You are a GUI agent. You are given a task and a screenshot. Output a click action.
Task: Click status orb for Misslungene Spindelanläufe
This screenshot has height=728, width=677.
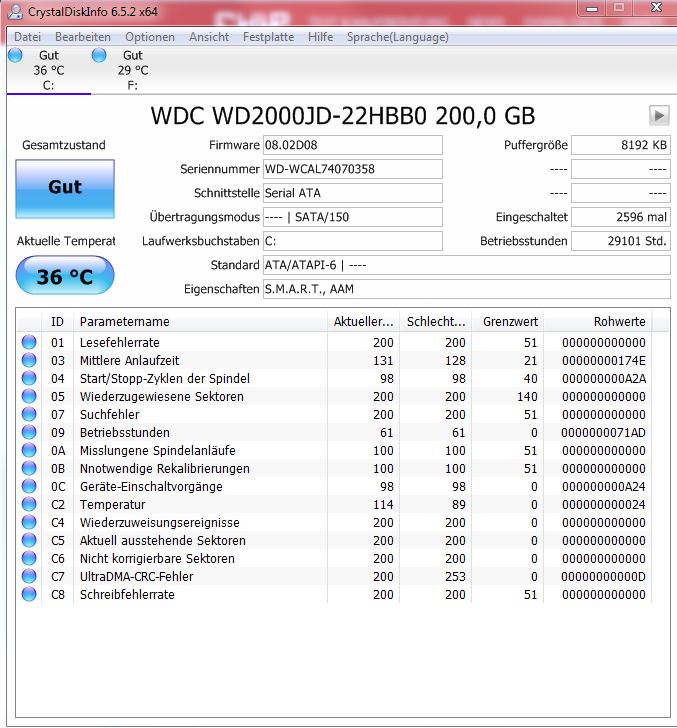(x=29, y=450)
